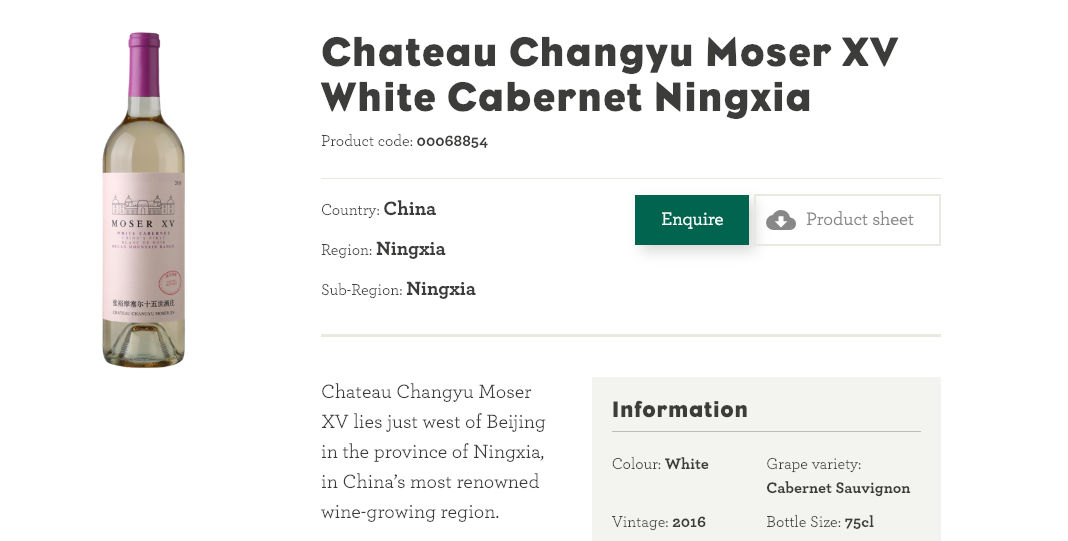The image size is (1068, 541).
Task: Click the Chateau Changyu Moser XV title
Action: click(609, 74)
